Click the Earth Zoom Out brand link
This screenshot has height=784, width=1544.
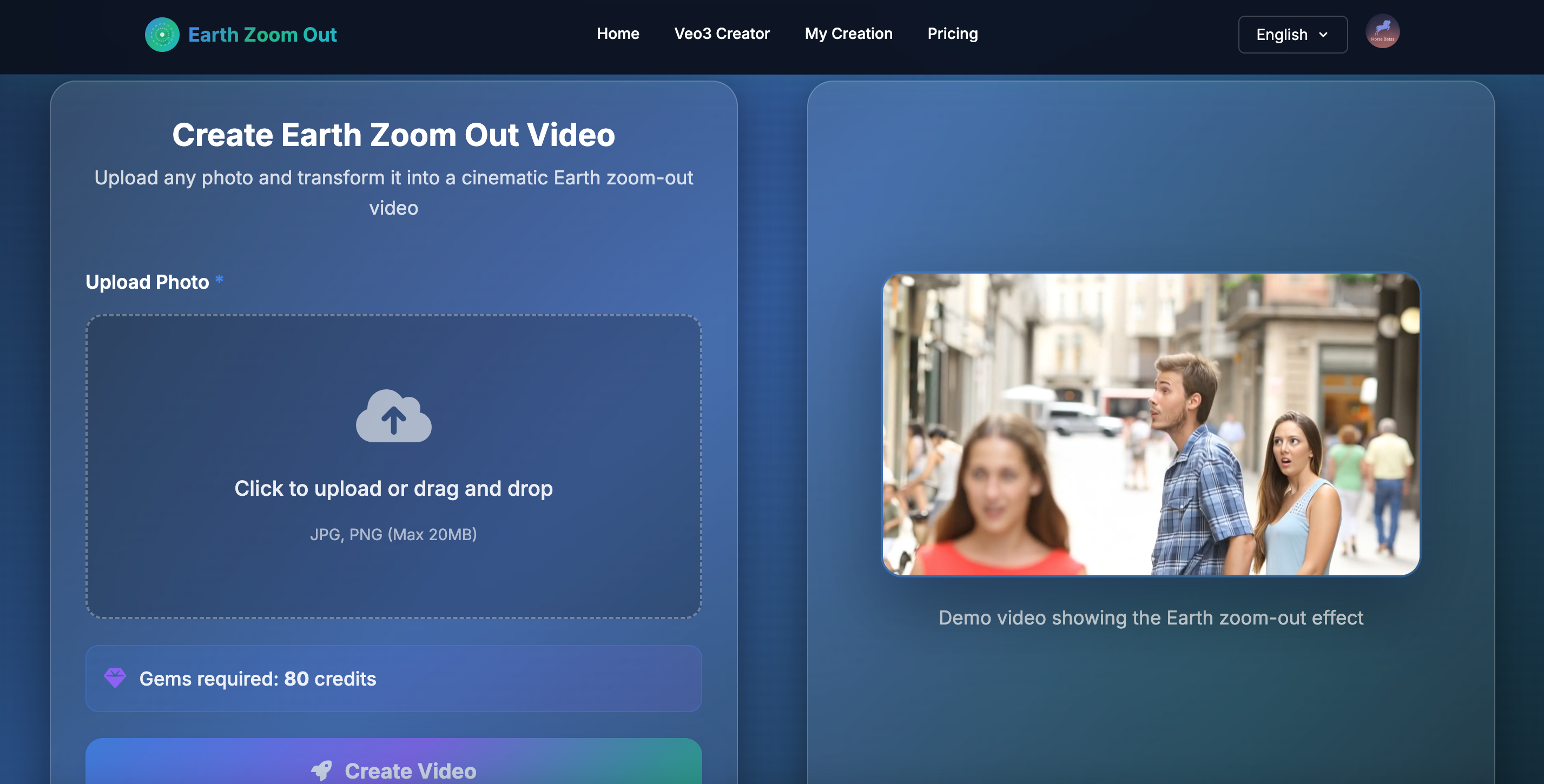[x=241, y=34]
